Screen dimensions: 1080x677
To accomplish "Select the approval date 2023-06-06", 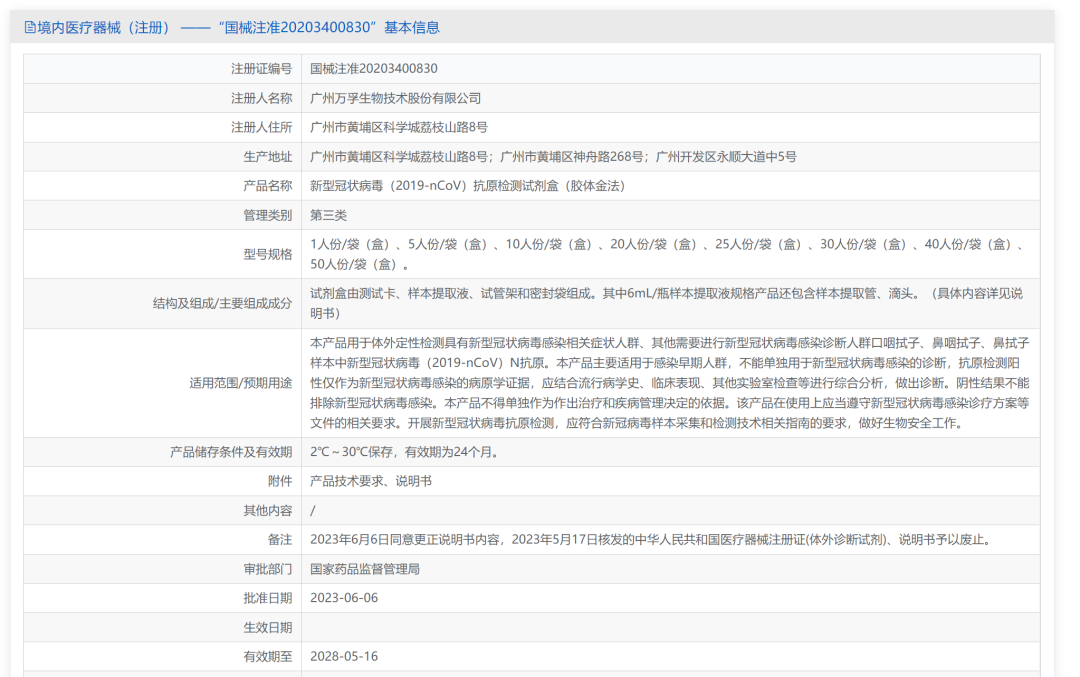I will tap(344, 598).
